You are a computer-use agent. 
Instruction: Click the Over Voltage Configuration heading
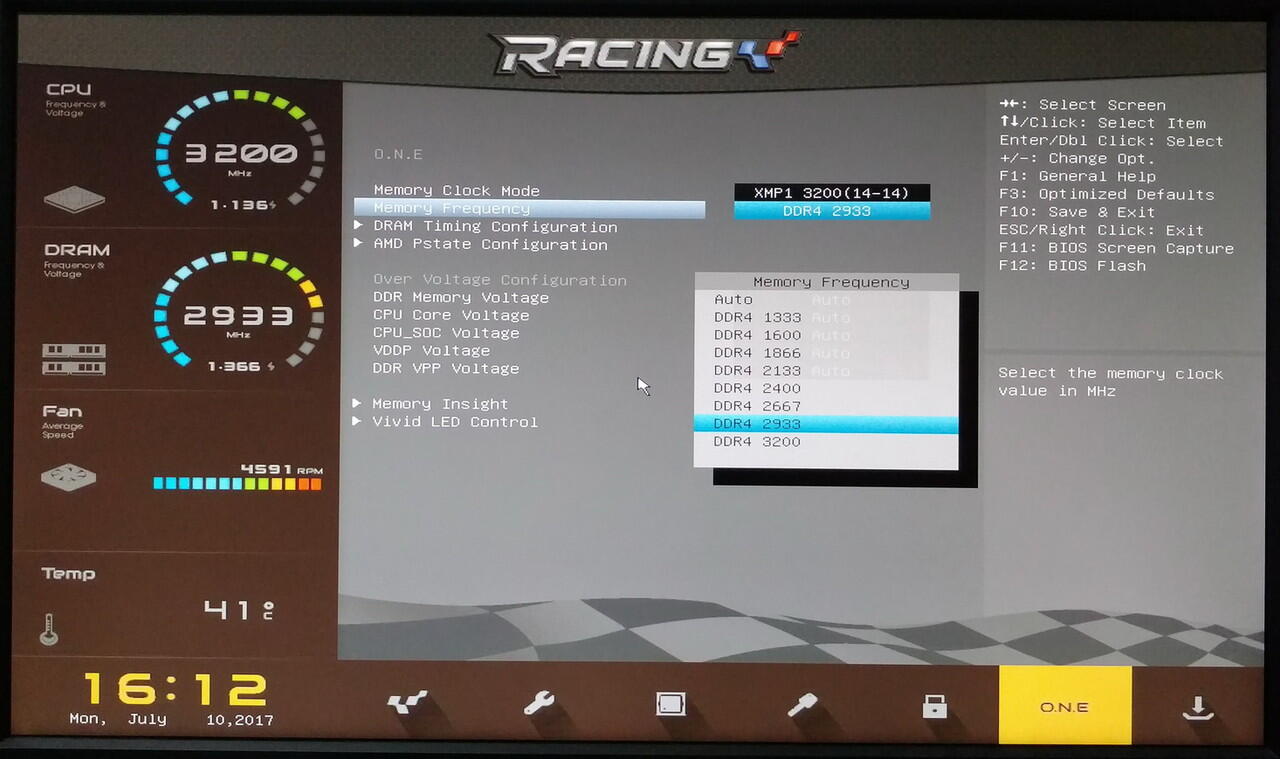[500, 280]
